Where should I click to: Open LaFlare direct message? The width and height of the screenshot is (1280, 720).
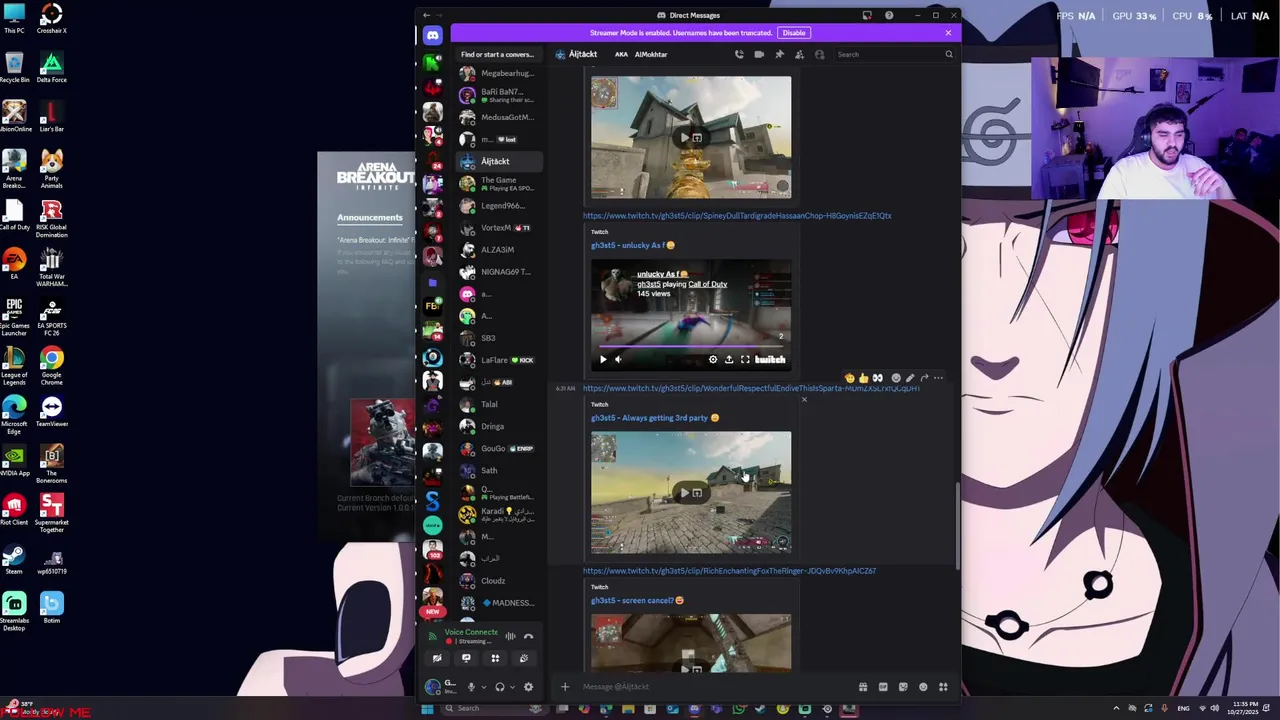point(499,360)
